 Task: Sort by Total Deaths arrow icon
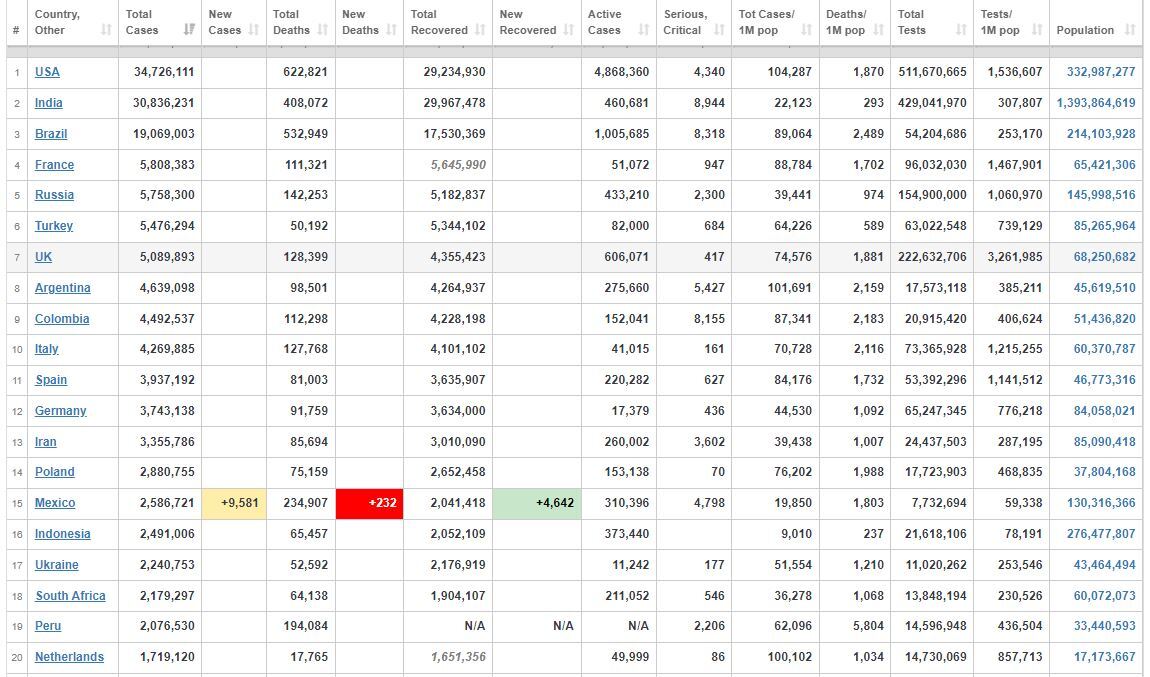323,30
